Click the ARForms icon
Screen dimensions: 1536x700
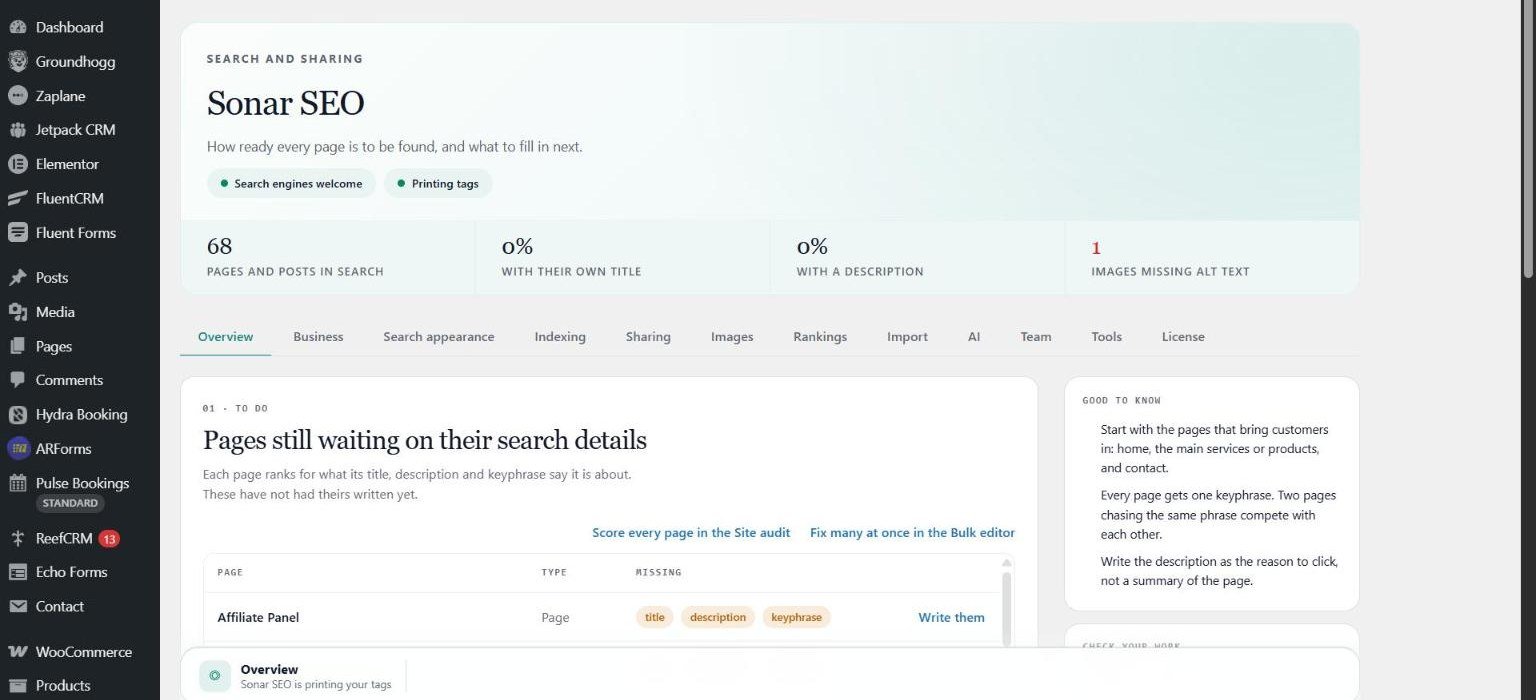18,448
